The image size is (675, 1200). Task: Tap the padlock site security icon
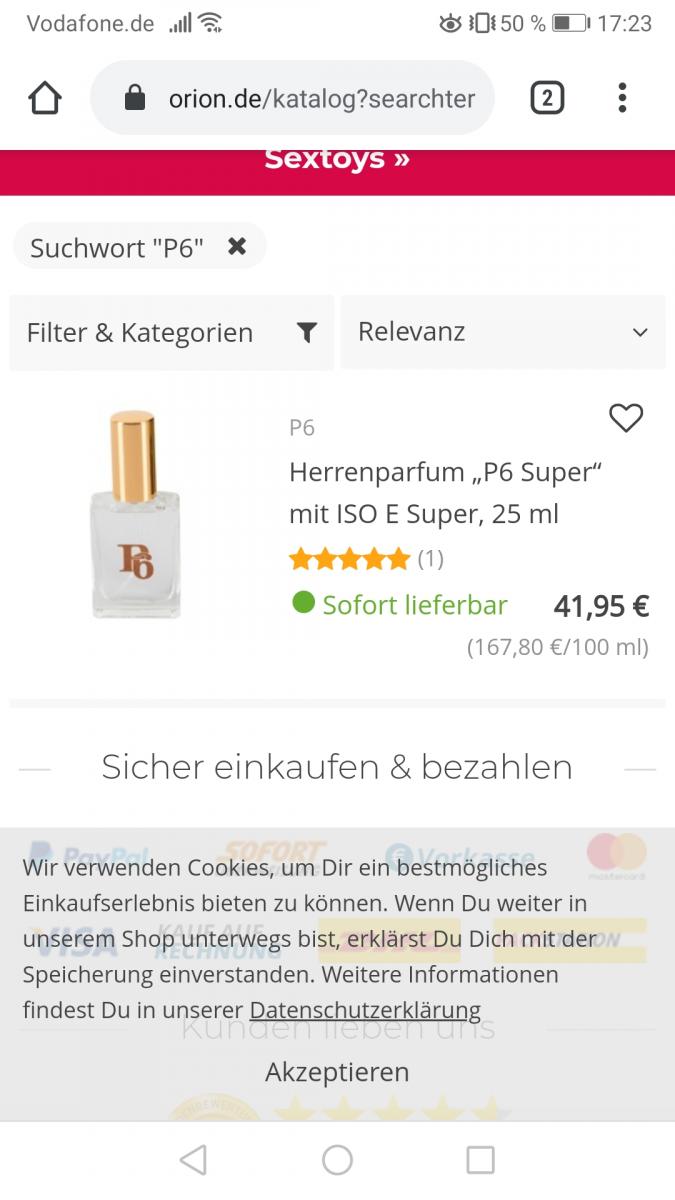135,98
